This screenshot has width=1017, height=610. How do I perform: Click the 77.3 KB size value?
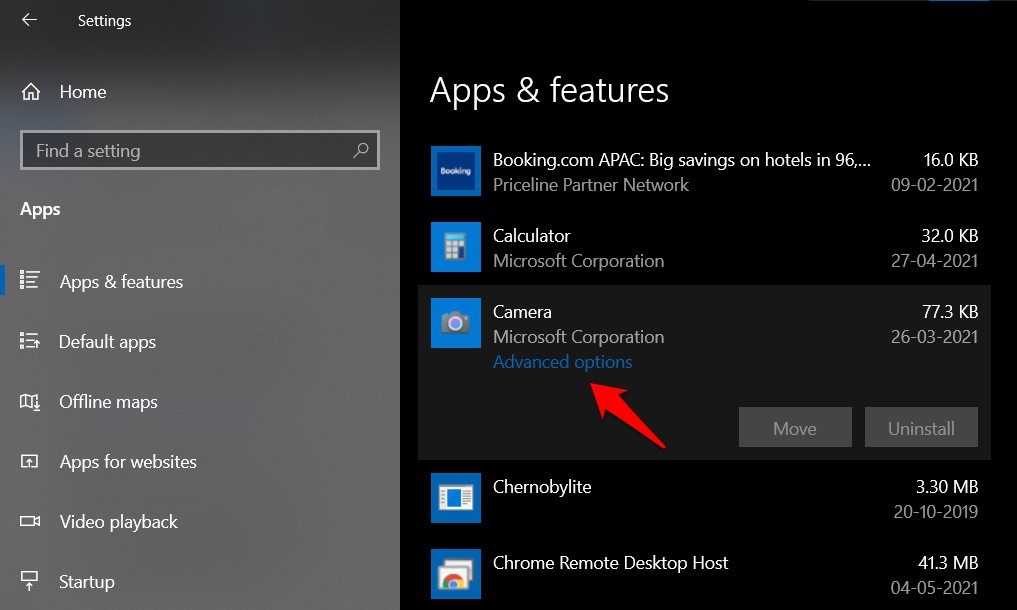[950, 311]
